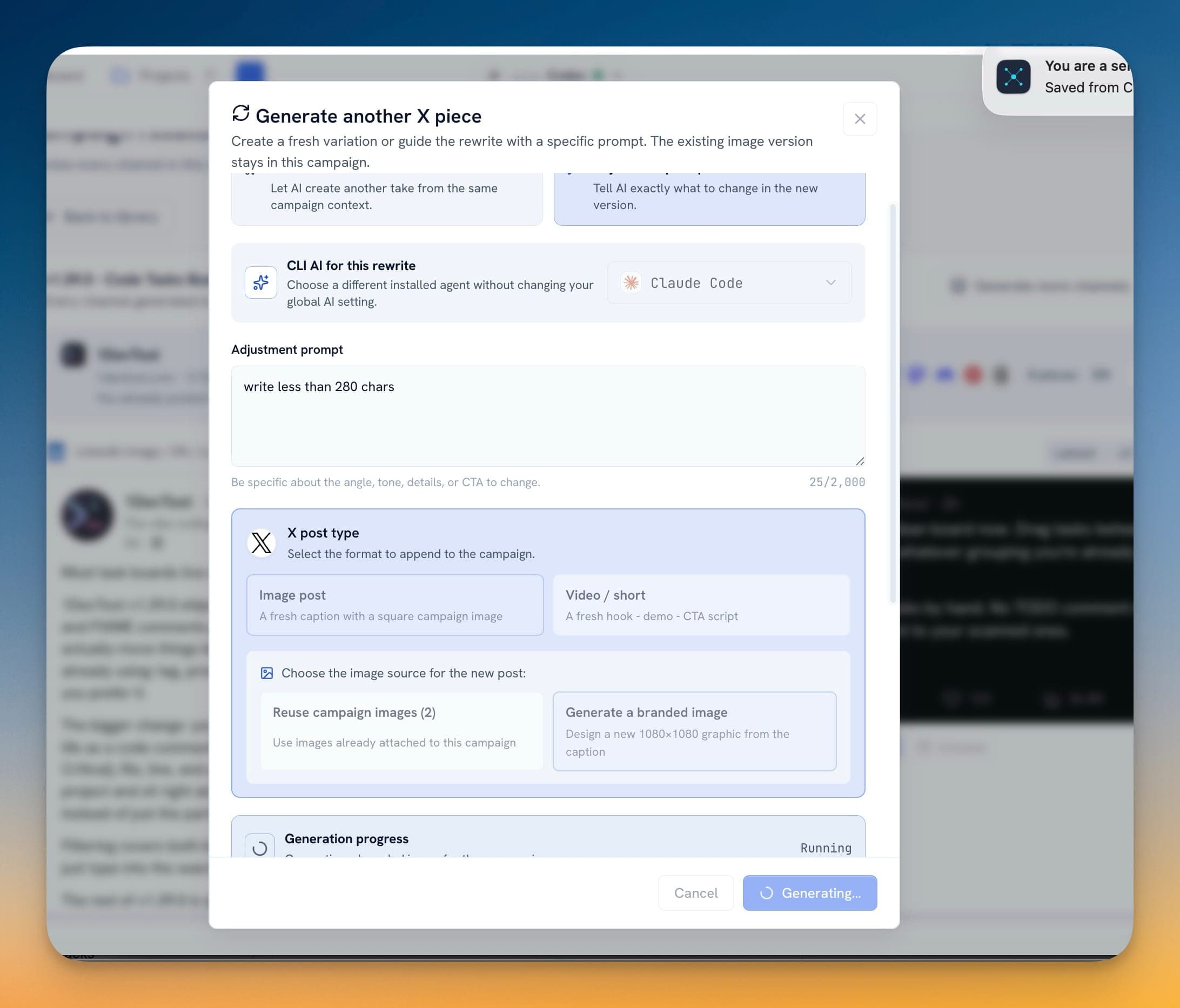Click the dropdown chevron next to Claude Code
This screenshot has height=1008, width=1180.
pos(831,283)
